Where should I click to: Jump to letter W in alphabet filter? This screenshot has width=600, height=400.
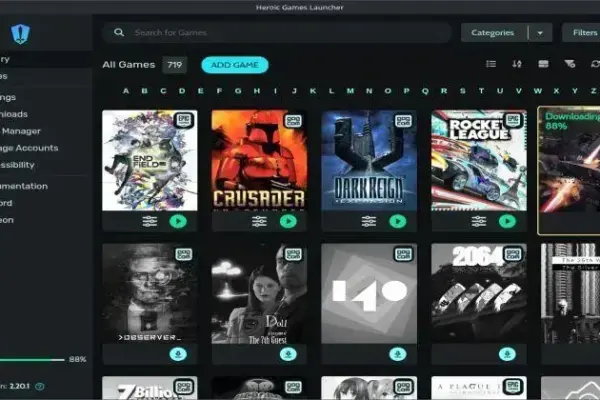pyautogui.click(x=538, y=91)
